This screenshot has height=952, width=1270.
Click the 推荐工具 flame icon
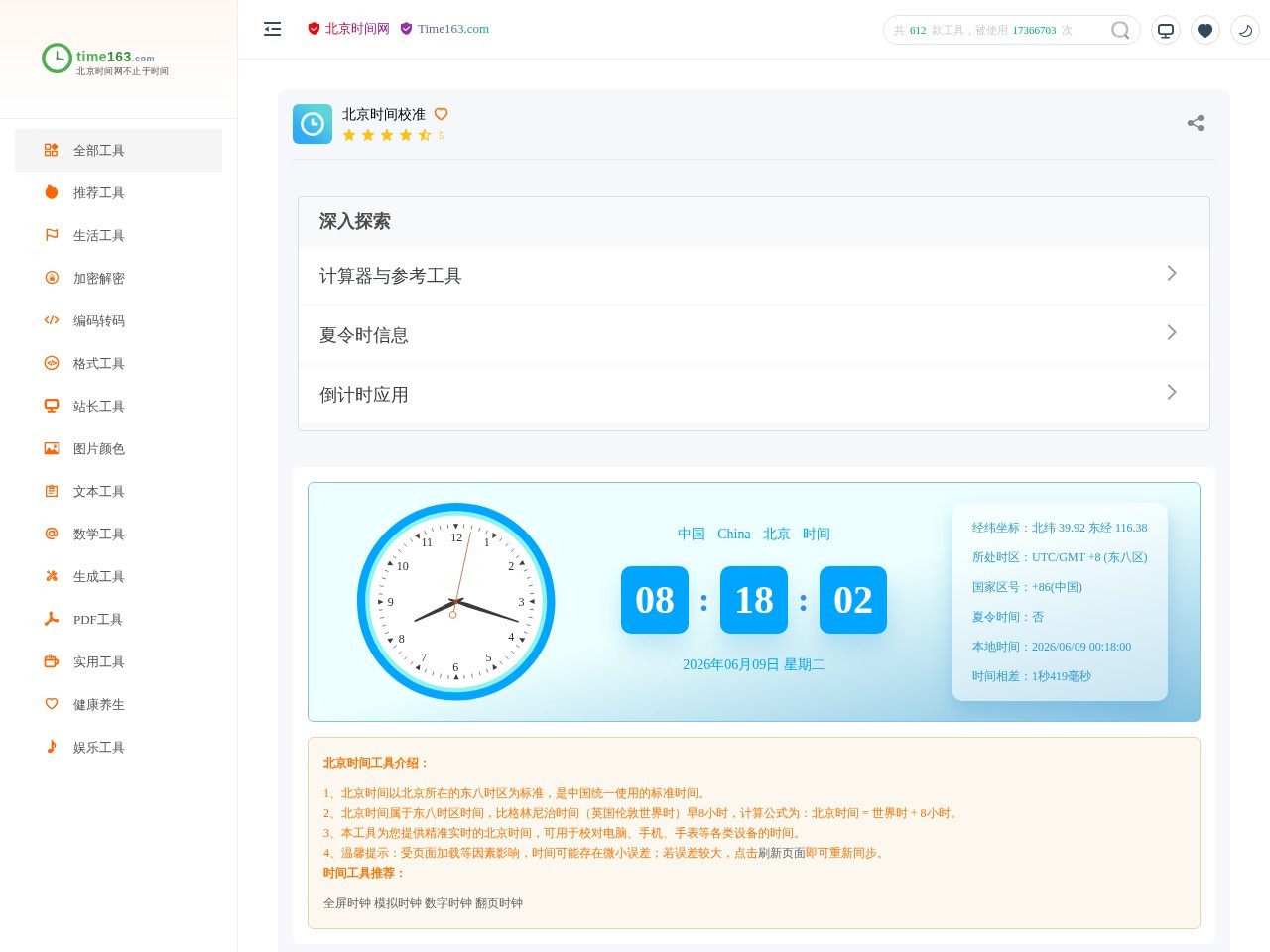[x=52, y=192]
